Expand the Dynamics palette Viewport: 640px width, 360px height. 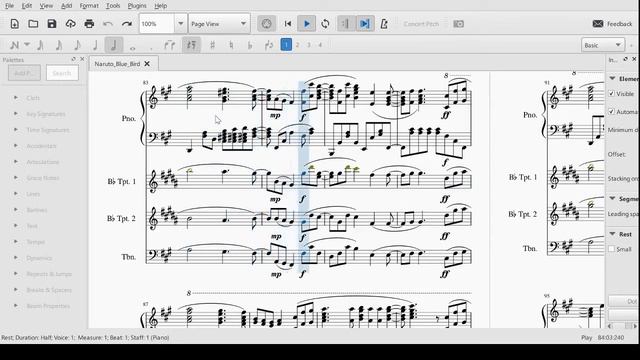pyautogui.click(x=16, y=258)
